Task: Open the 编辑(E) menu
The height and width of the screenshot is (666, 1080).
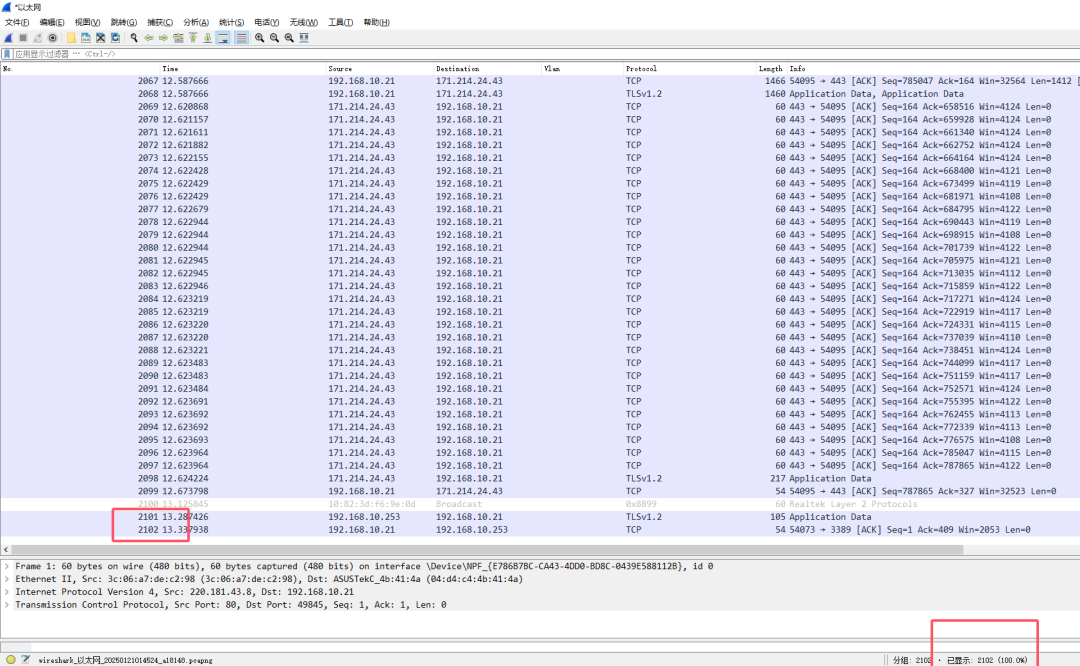Action: (52, 23)
